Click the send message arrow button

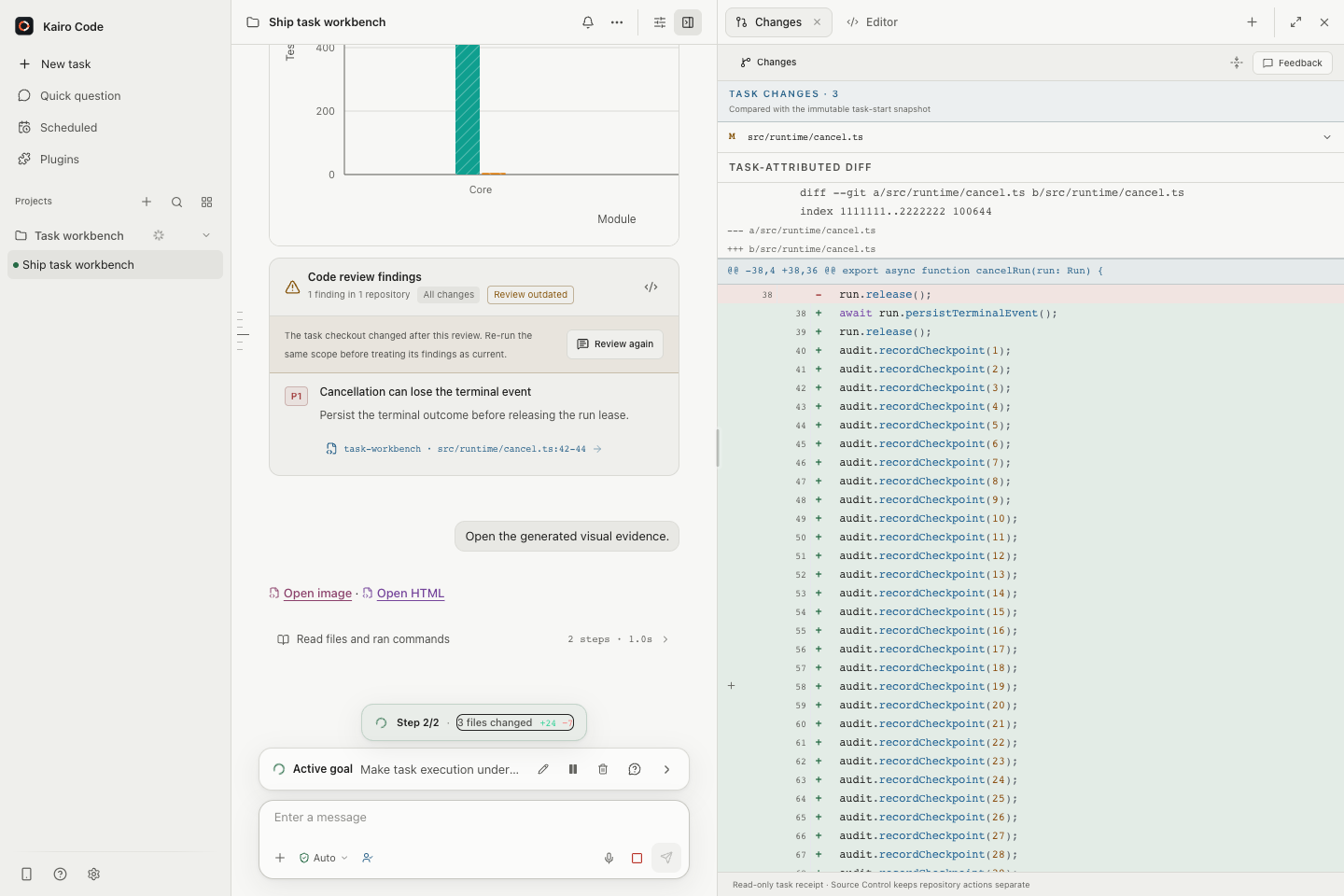pyautogui.click(x=666, y=858)
